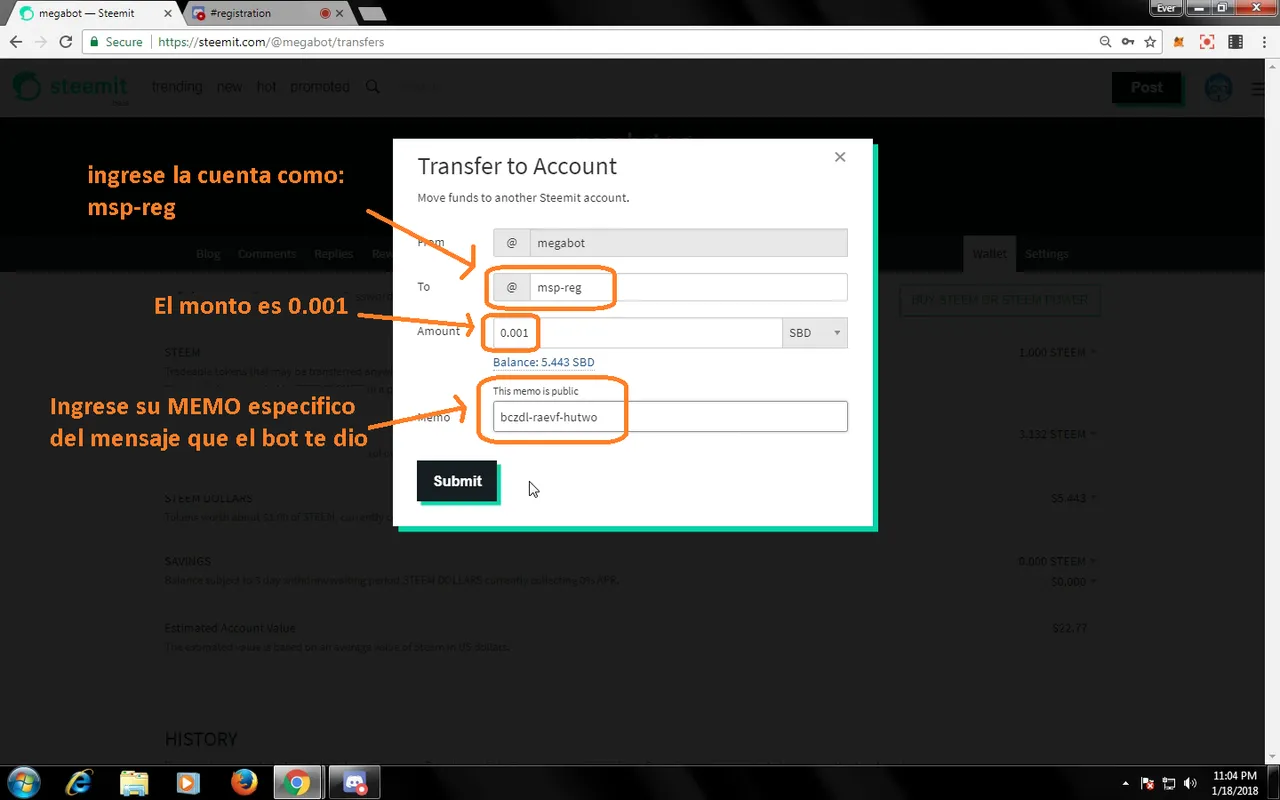Click the user avatar in the header
1280x800 pixels.
(x=1218, y=88)
